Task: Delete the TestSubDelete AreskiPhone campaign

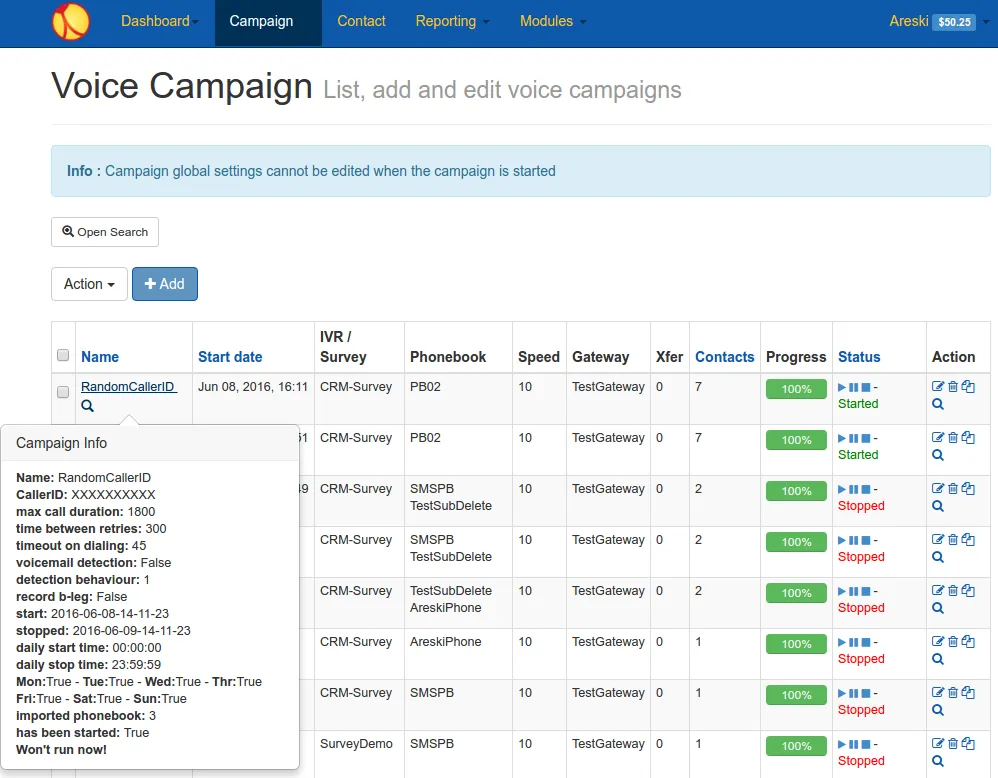Action: point(953,590)
